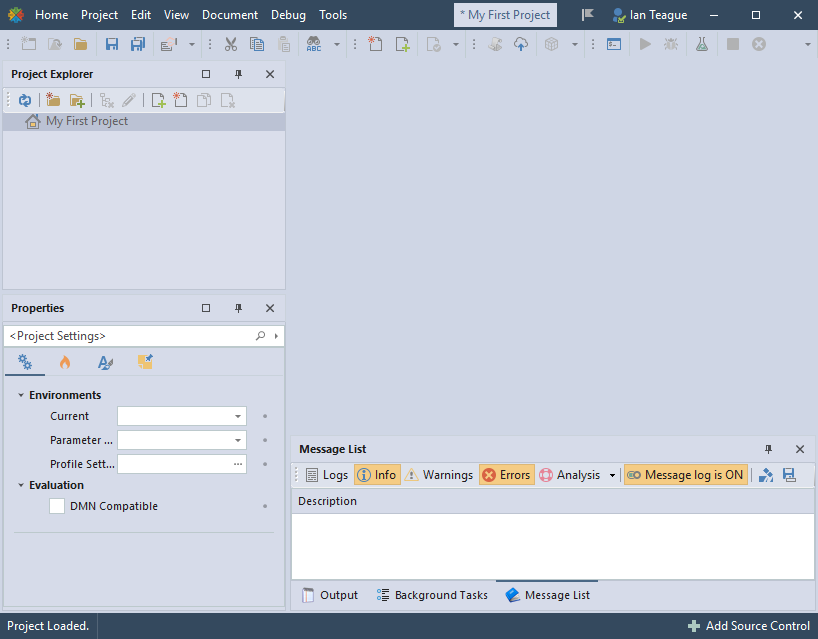Toggle the Errors filter
The image size is (818, 639).
[507, 475]
